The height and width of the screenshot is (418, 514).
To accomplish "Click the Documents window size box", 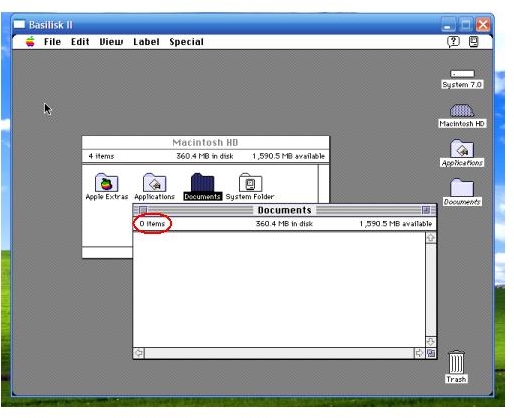I will 431,353.
